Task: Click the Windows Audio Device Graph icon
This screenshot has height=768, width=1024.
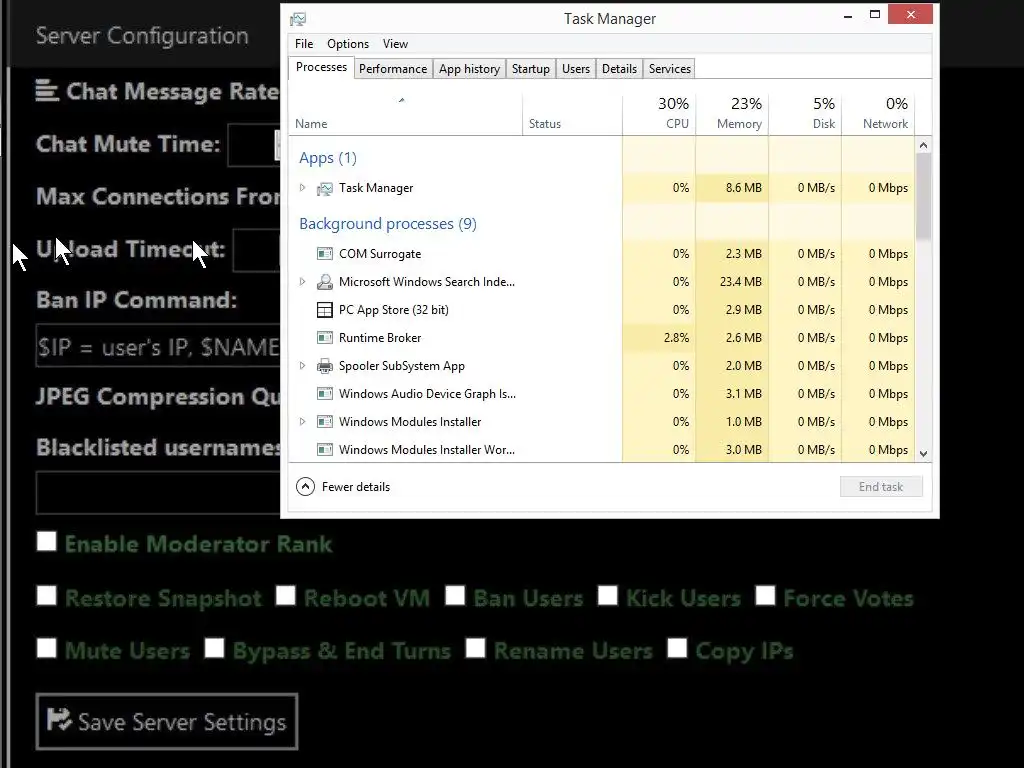Action: pyautogui.click(x=325, y=394)
